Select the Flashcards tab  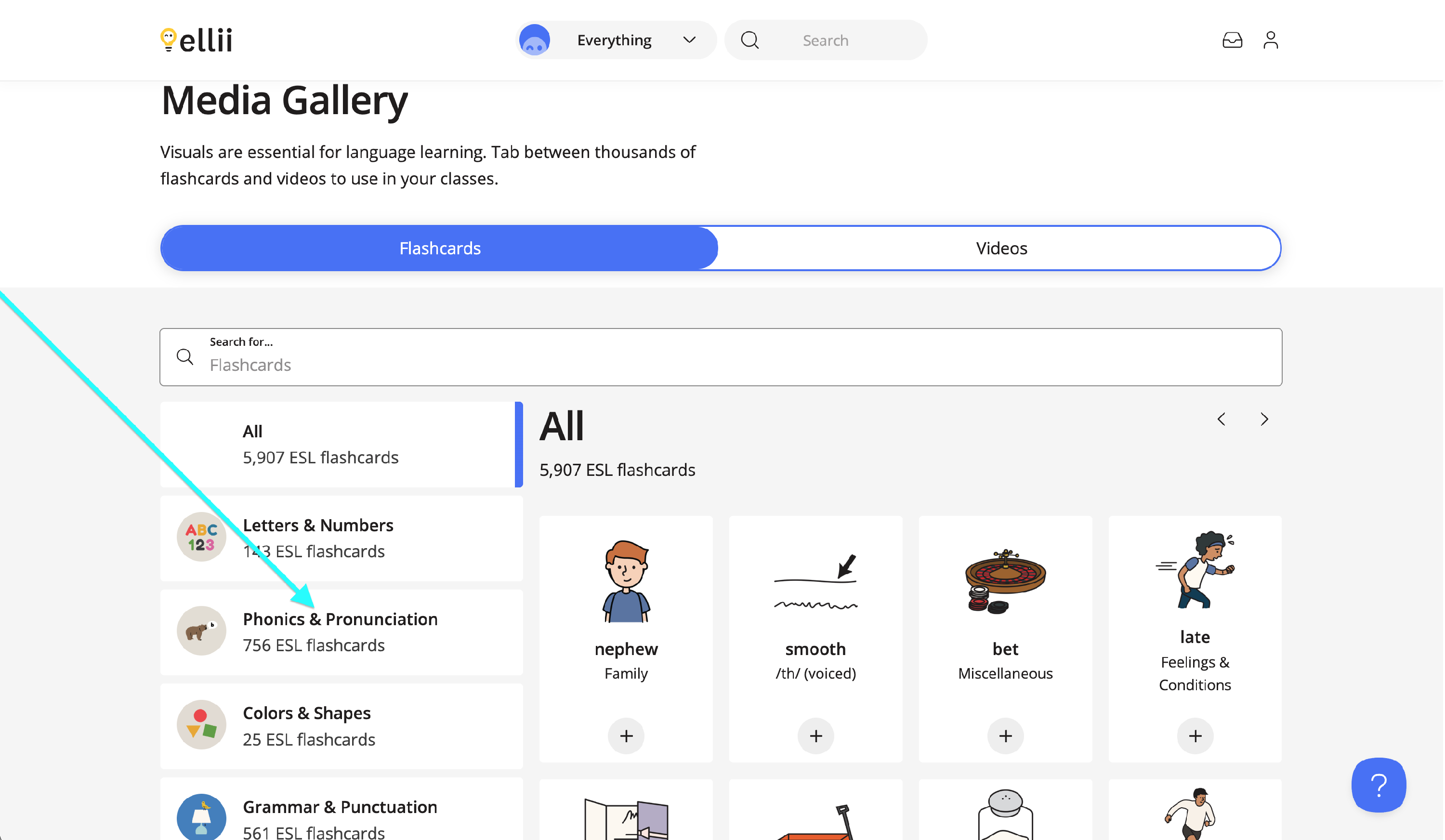[440, 248]
